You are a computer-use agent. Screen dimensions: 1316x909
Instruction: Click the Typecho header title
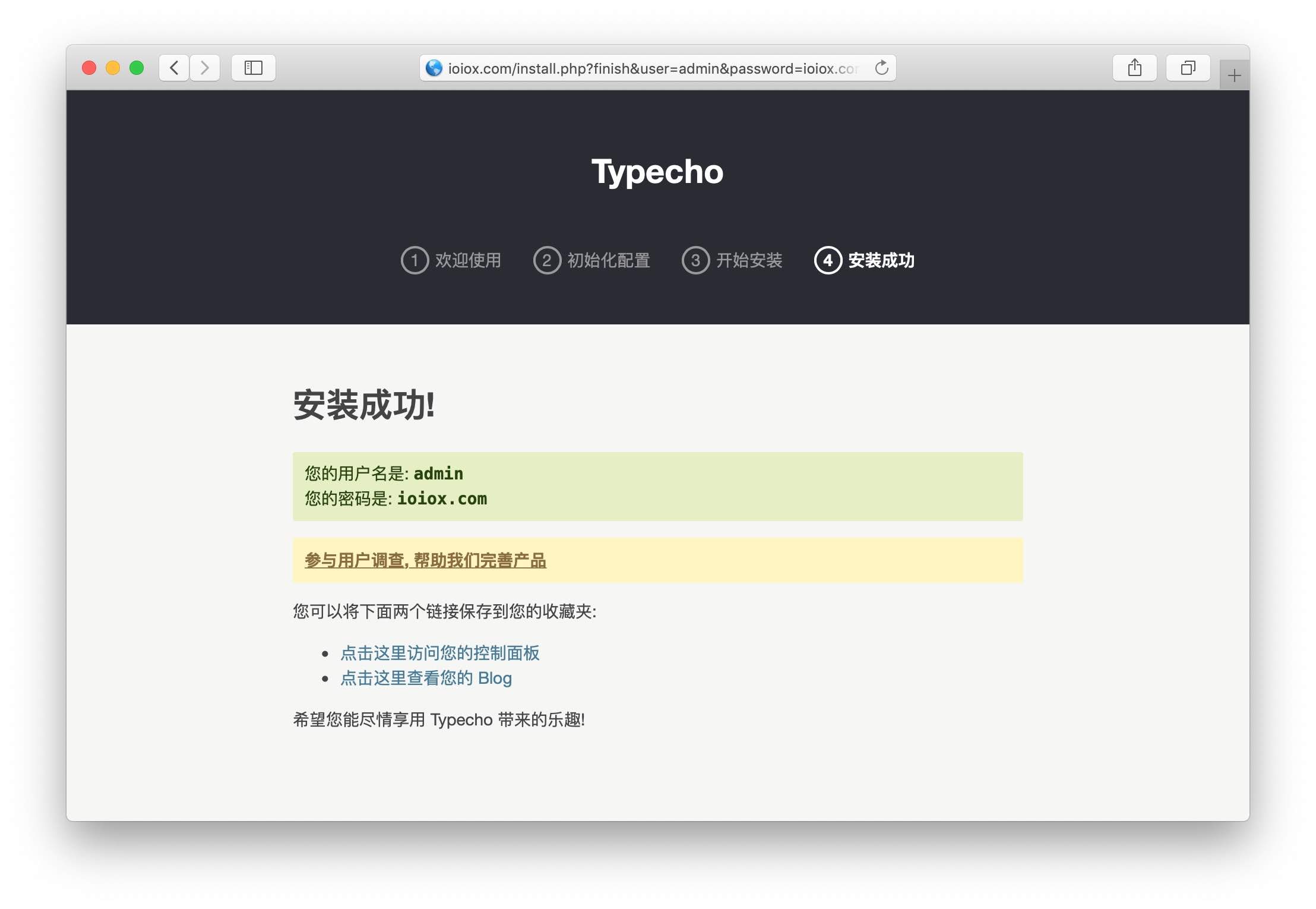(x=657, y=172)
